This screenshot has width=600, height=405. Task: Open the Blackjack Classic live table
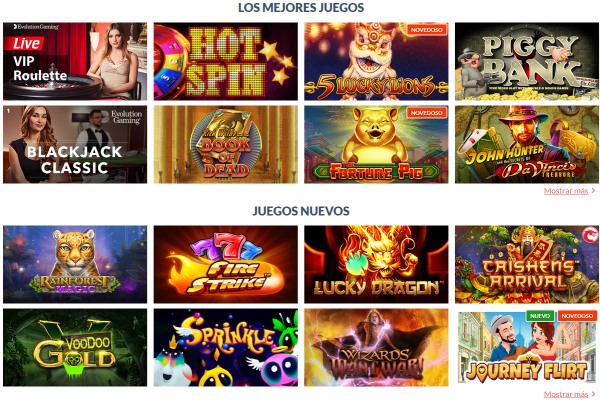[75, 145]
